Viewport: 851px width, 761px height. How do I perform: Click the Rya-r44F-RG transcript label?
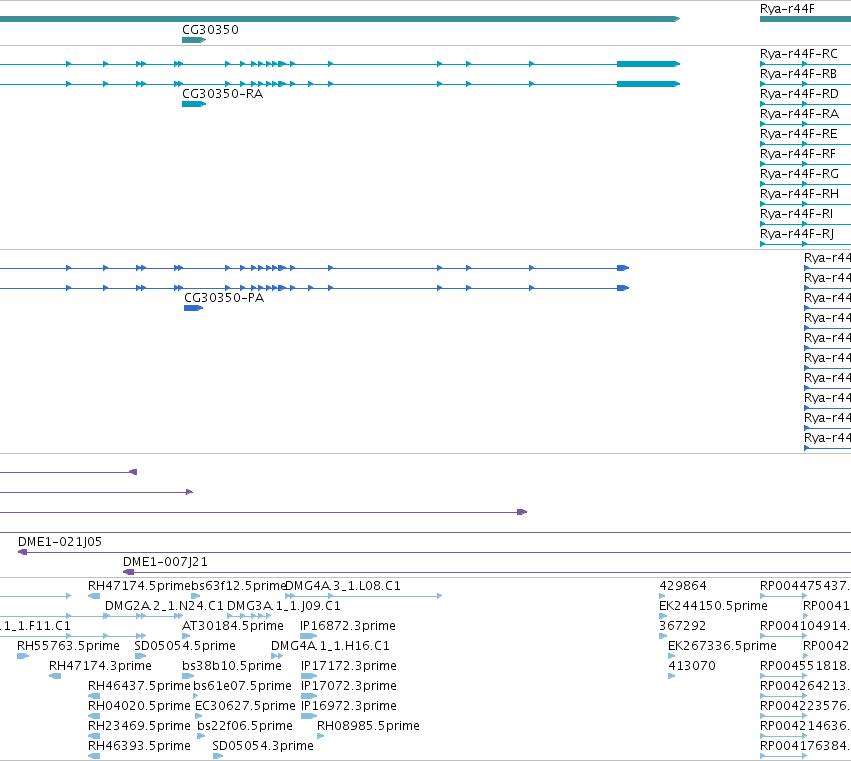(x=799, y=174)
